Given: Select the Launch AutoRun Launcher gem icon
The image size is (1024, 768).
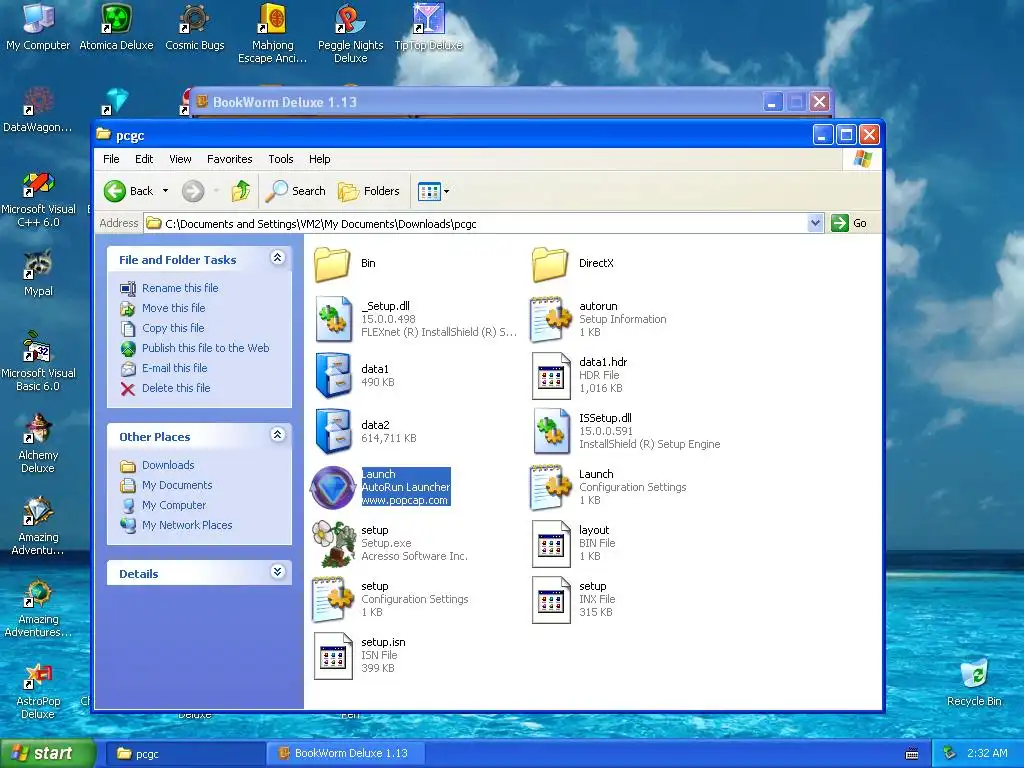Looking at the screenshot, I should (x=333, y=487).
